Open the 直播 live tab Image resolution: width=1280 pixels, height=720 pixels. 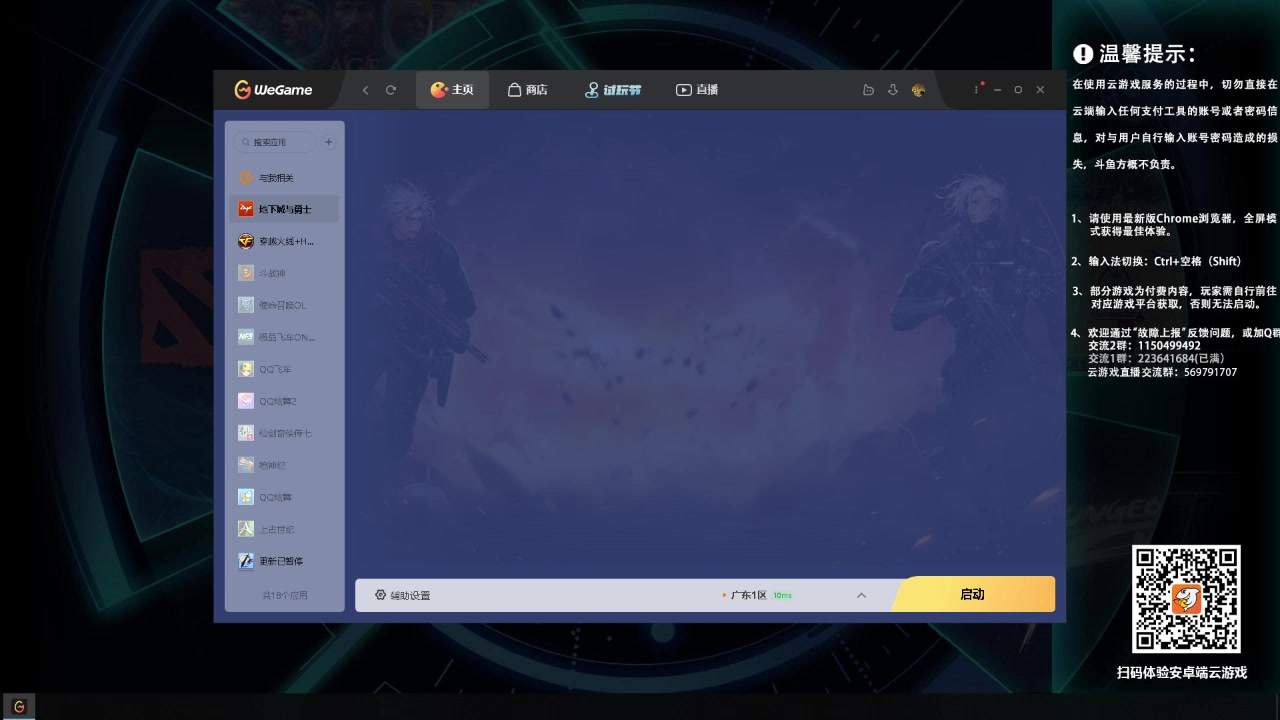tap(697, 90)
